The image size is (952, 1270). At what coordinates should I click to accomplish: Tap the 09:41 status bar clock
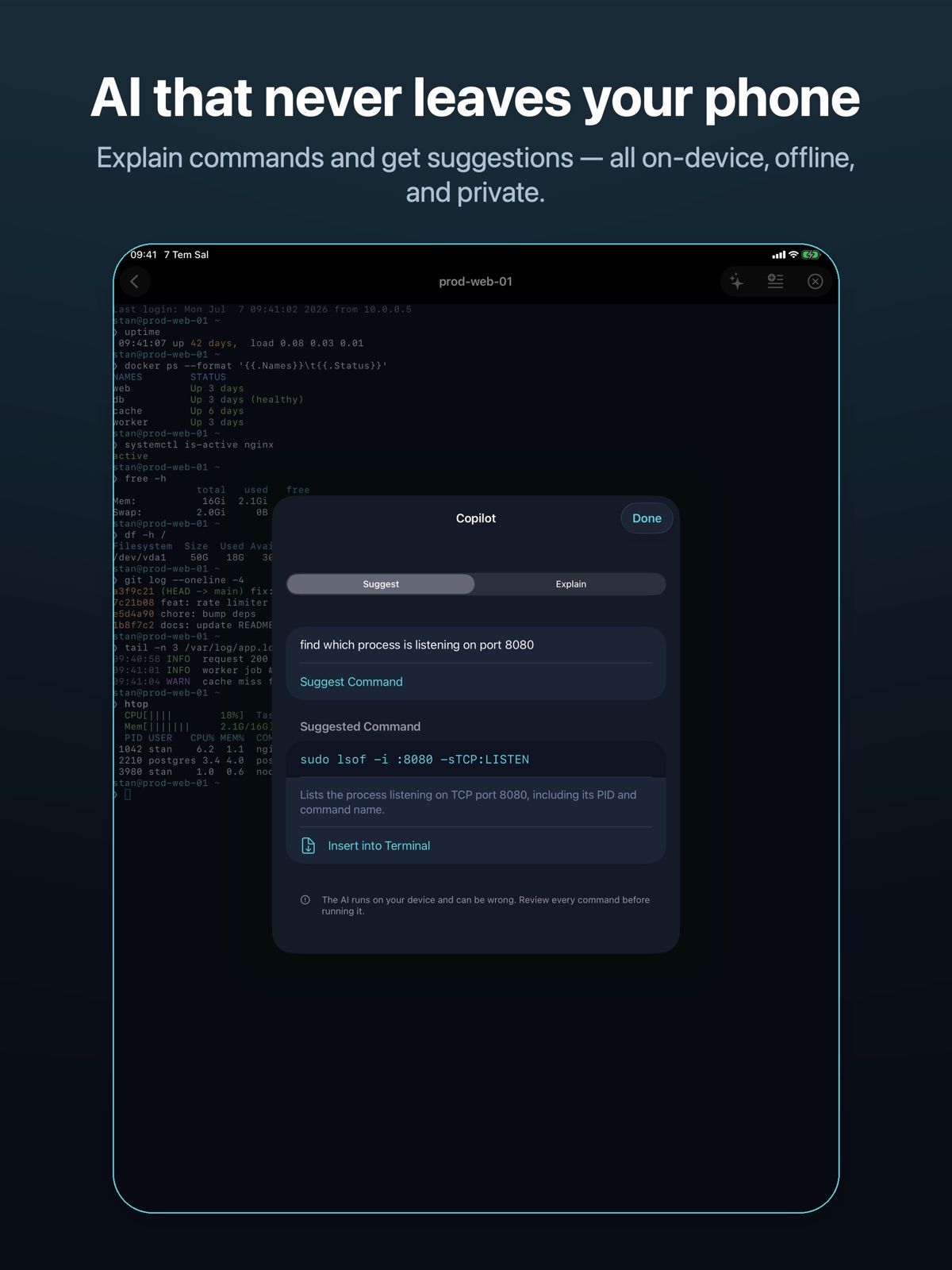144,255
